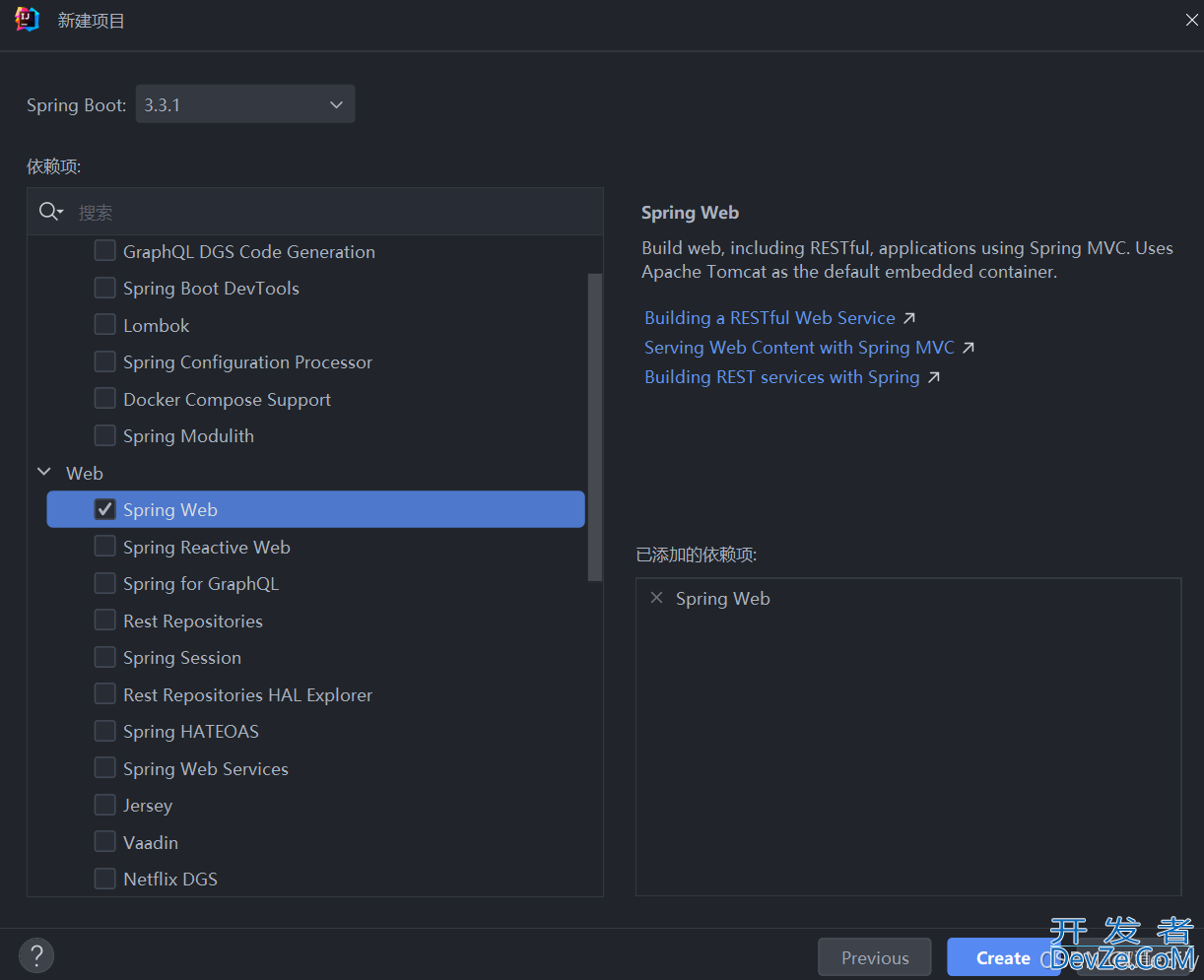Enable the Spring Session dependency

pyautogui.click(x=105, y=657)
